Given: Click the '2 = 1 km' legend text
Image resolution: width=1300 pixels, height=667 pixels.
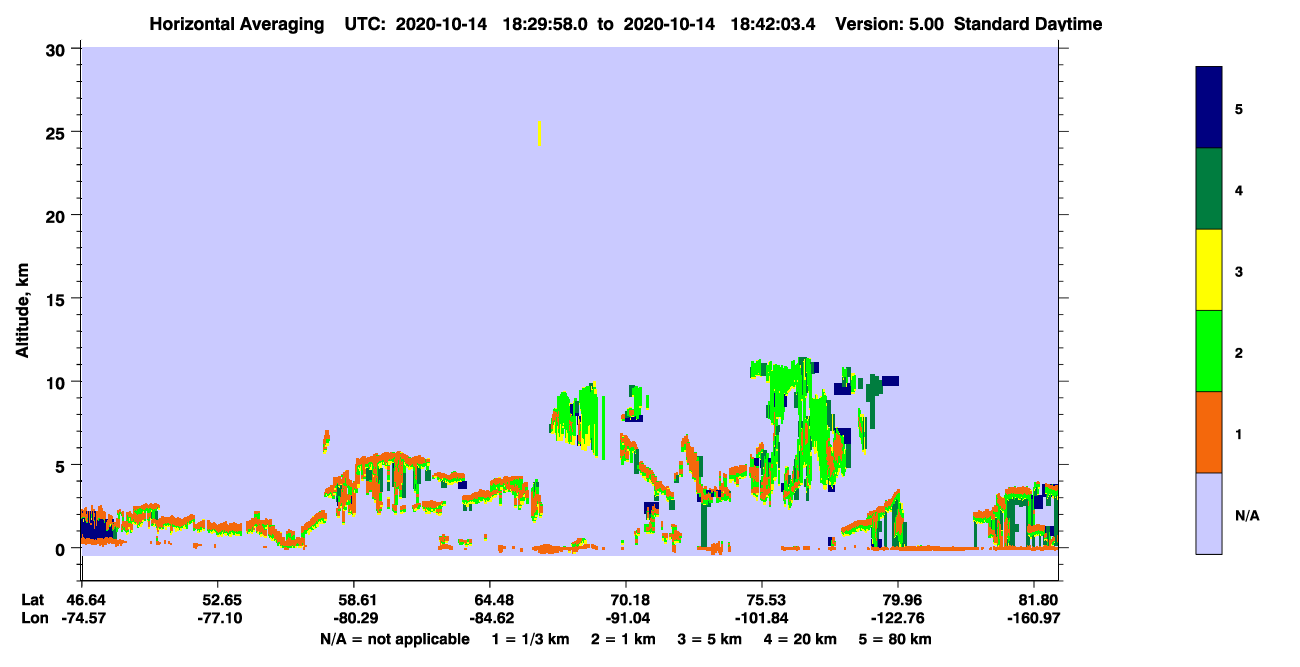Looking at the screenshot, I should [622, 639].
